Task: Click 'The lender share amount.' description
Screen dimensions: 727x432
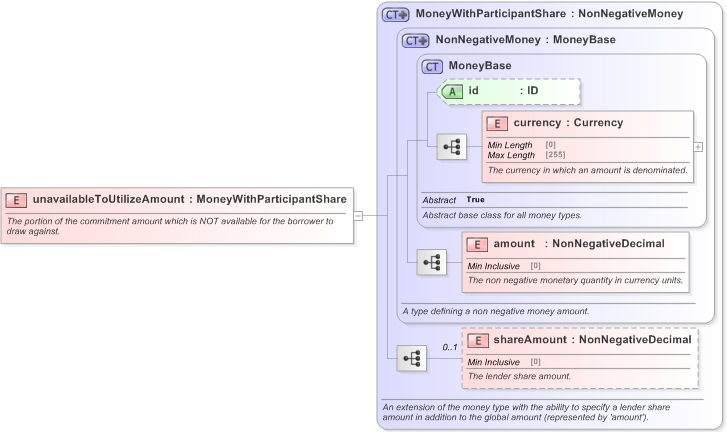Action: (519, 376)
